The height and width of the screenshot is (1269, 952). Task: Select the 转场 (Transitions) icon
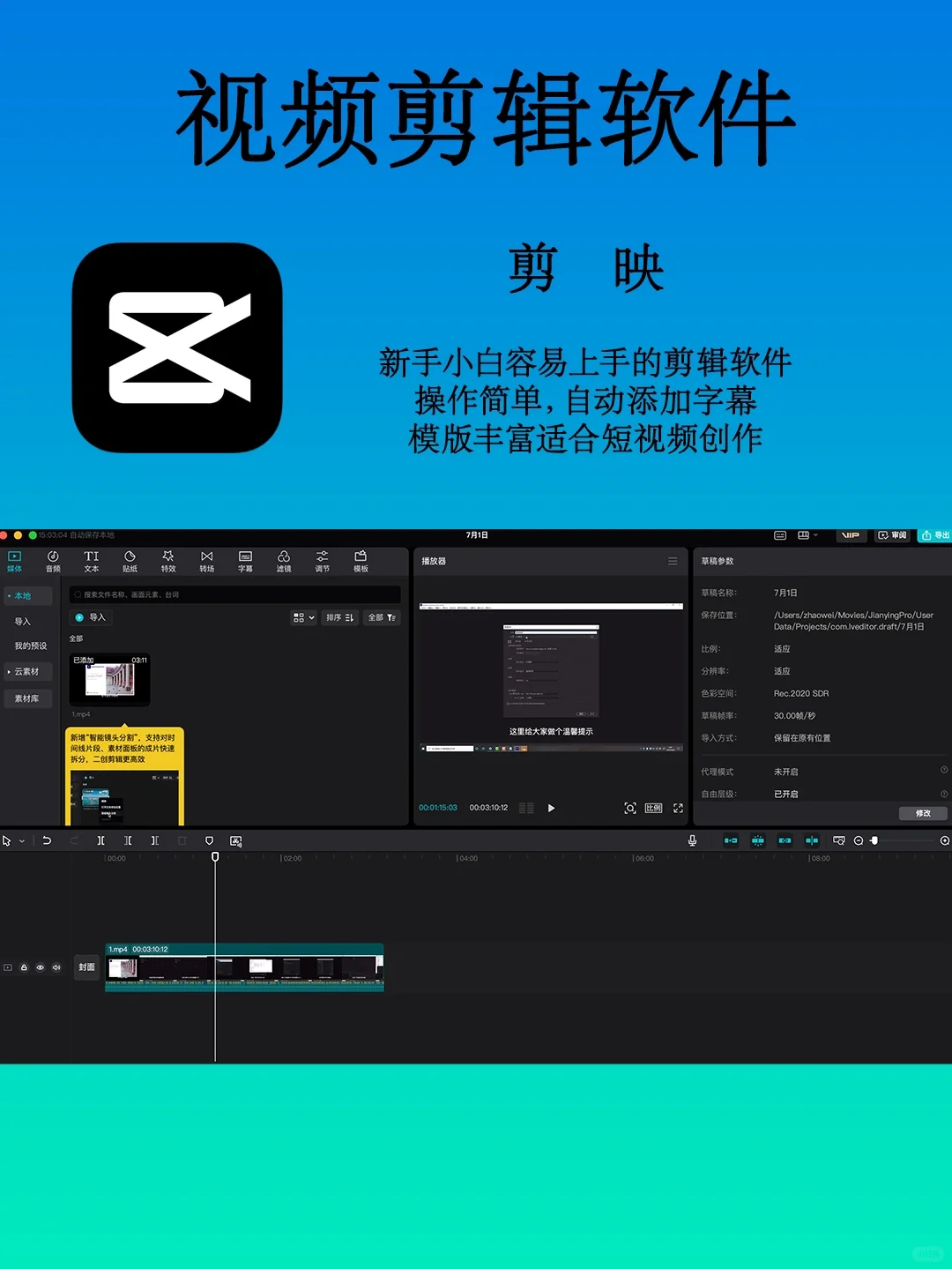coord(206,561)
